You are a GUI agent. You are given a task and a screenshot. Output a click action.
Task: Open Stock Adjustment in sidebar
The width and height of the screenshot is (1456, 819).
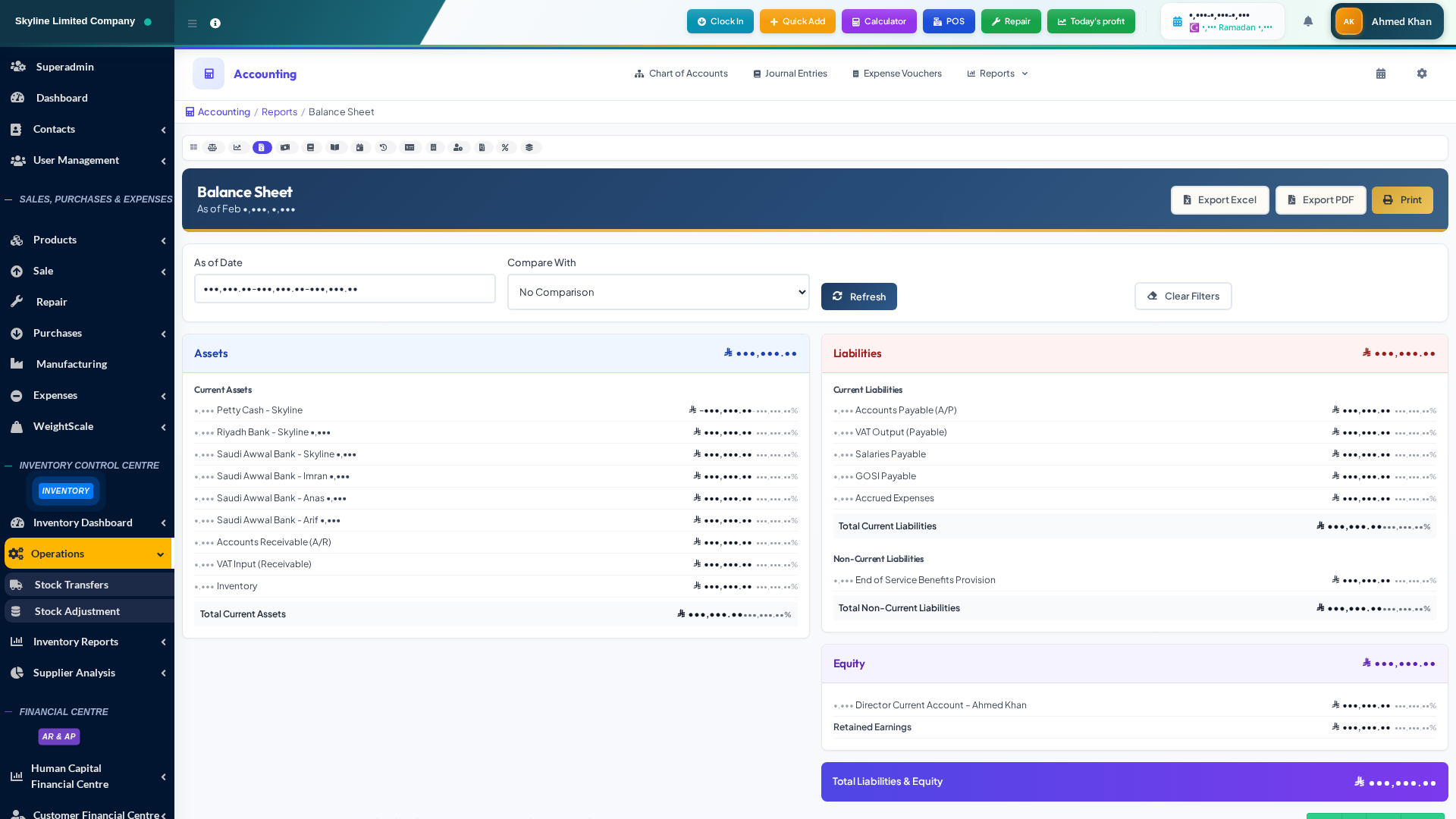[77, 611]
